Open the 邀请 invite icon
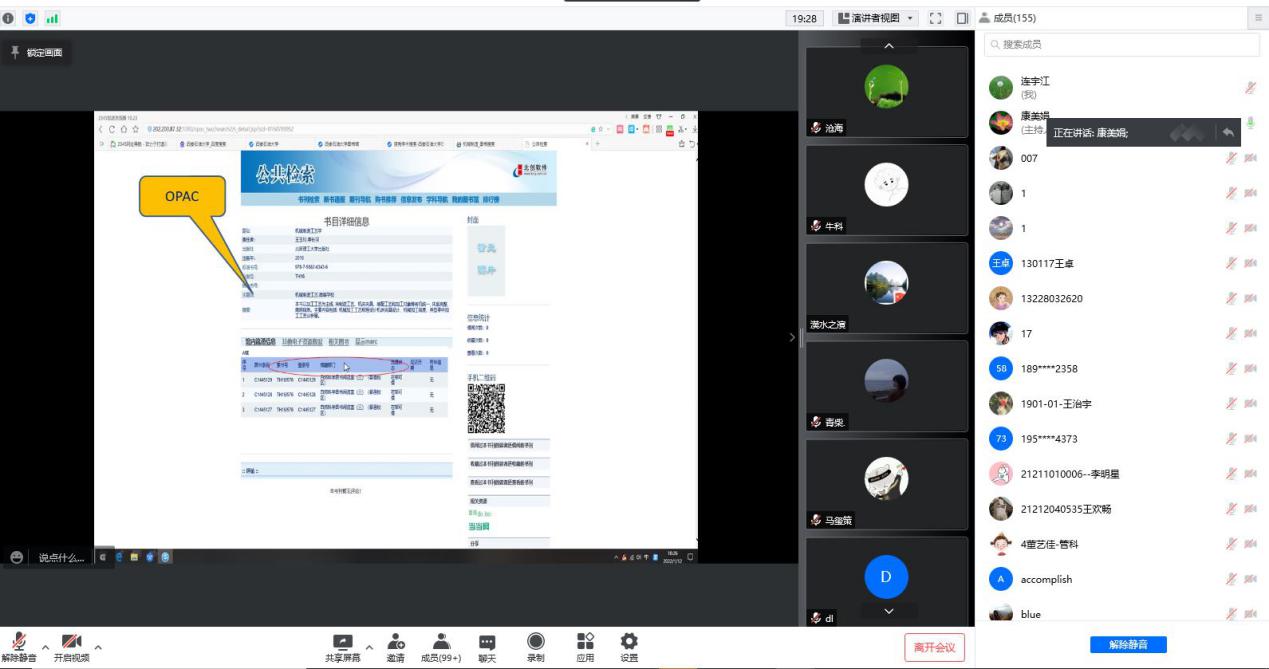 [396, 642]
